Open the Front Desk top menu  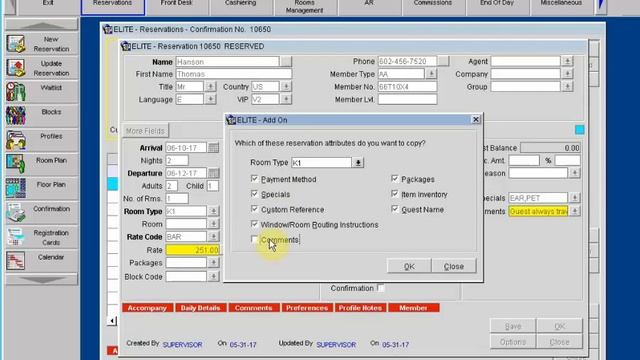tap(176, 7)
